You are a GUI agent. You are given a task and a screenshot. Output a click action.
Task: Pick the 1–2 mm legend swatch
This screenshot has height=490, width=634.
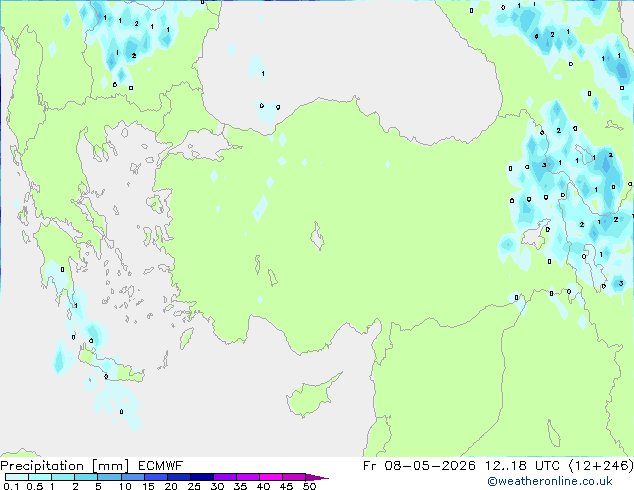[x=63, y=477]
